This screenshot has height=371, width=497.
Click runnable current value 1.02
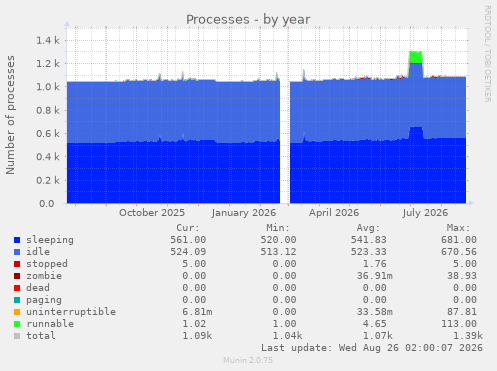(194, 324)
